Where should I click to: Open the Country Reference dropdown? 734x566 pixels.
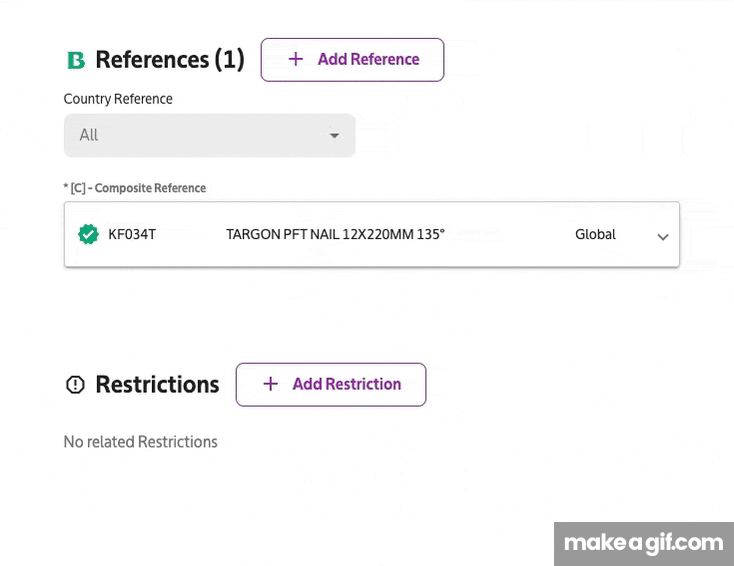coord(209,135)
